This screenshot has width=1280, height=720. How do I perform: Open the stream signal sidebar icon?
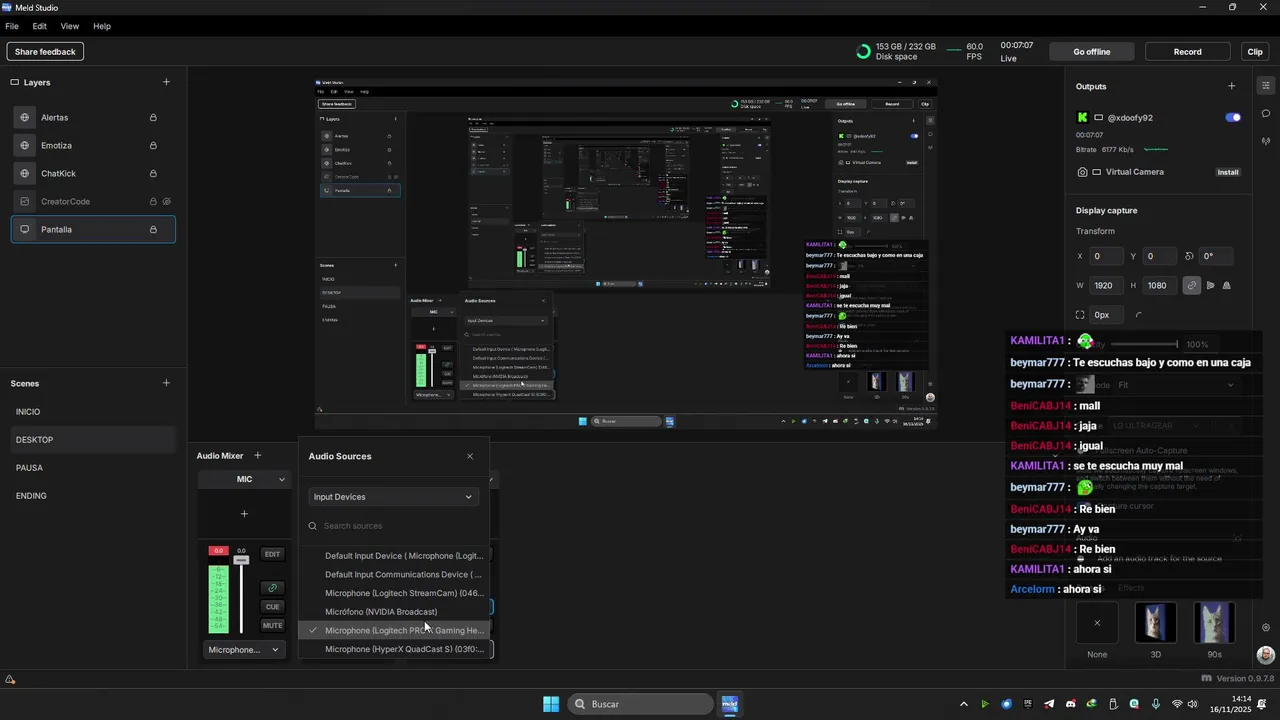pyautogui.click(x=1266, y=141)
